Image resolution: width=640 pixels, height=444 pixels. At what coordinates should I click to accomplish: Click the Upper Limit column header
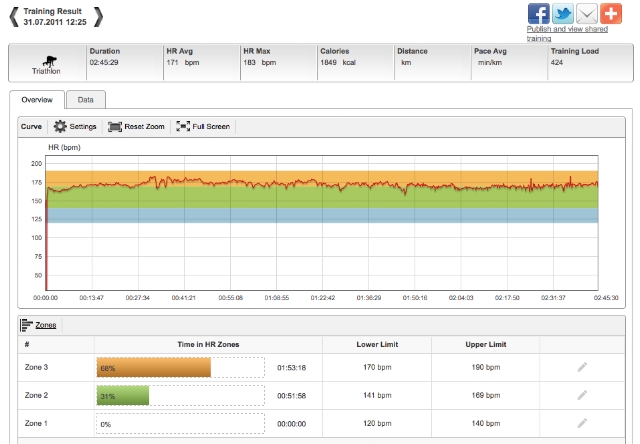click(486, 344)
